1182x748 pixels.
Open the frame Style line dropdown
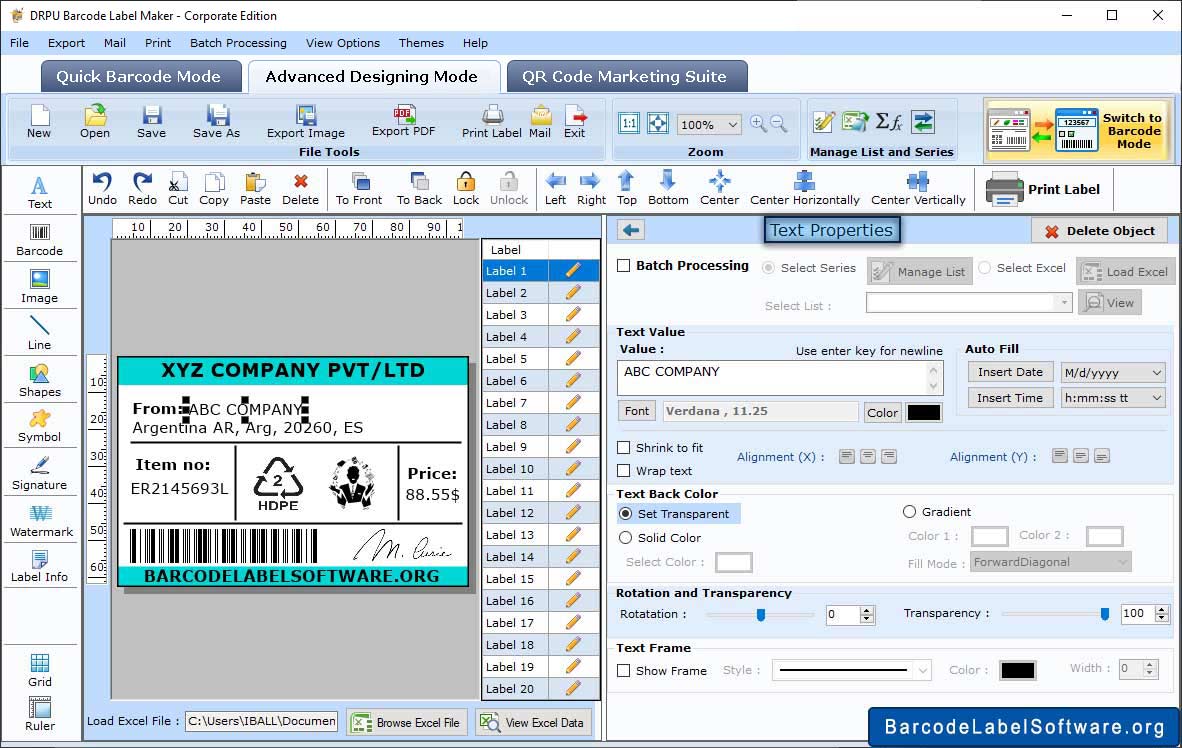click(x=852, y=670)
